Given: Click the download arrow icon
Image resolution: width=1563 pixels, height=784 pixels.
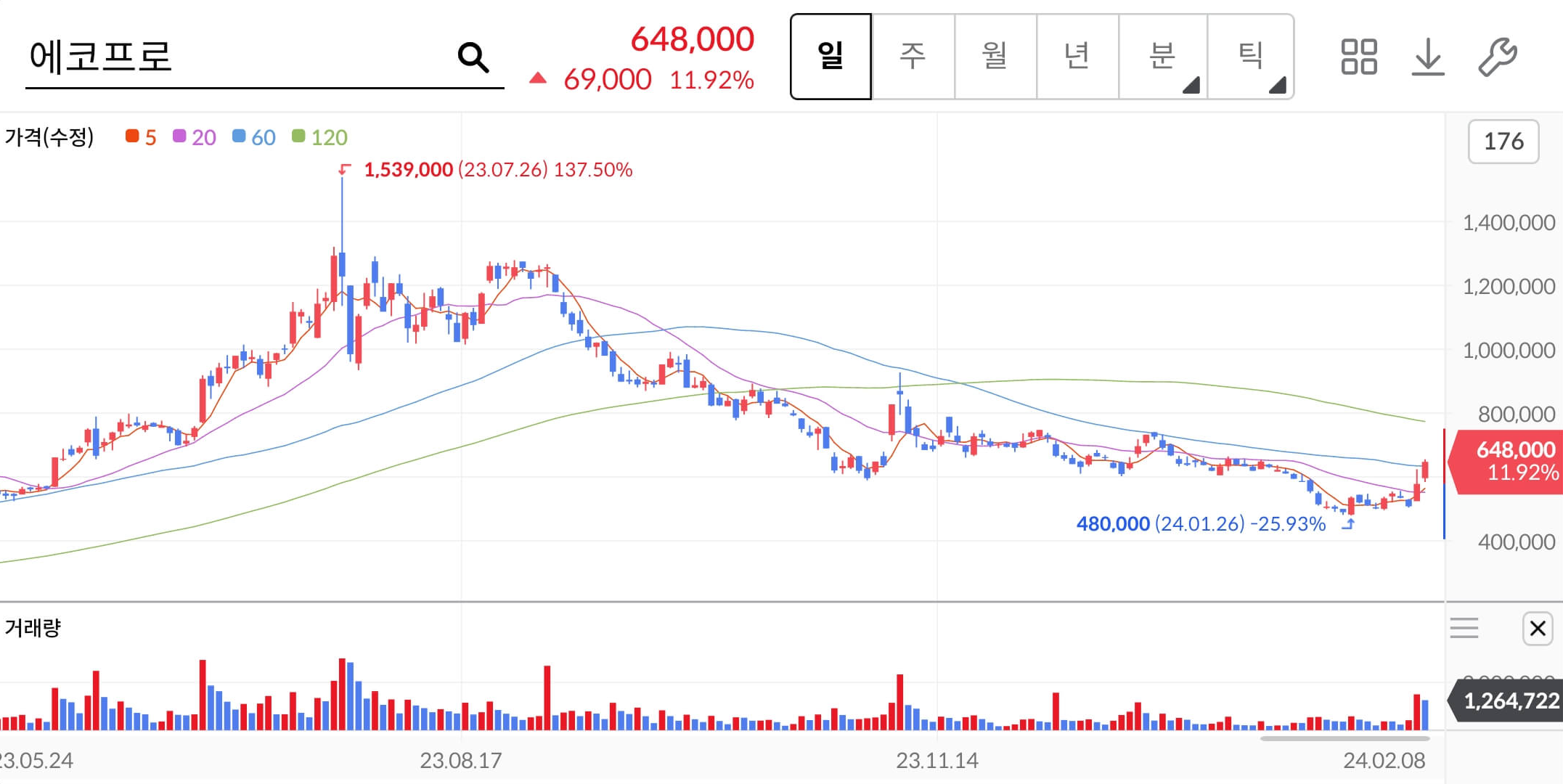Looking at the screenshot, I should 1427,57.
